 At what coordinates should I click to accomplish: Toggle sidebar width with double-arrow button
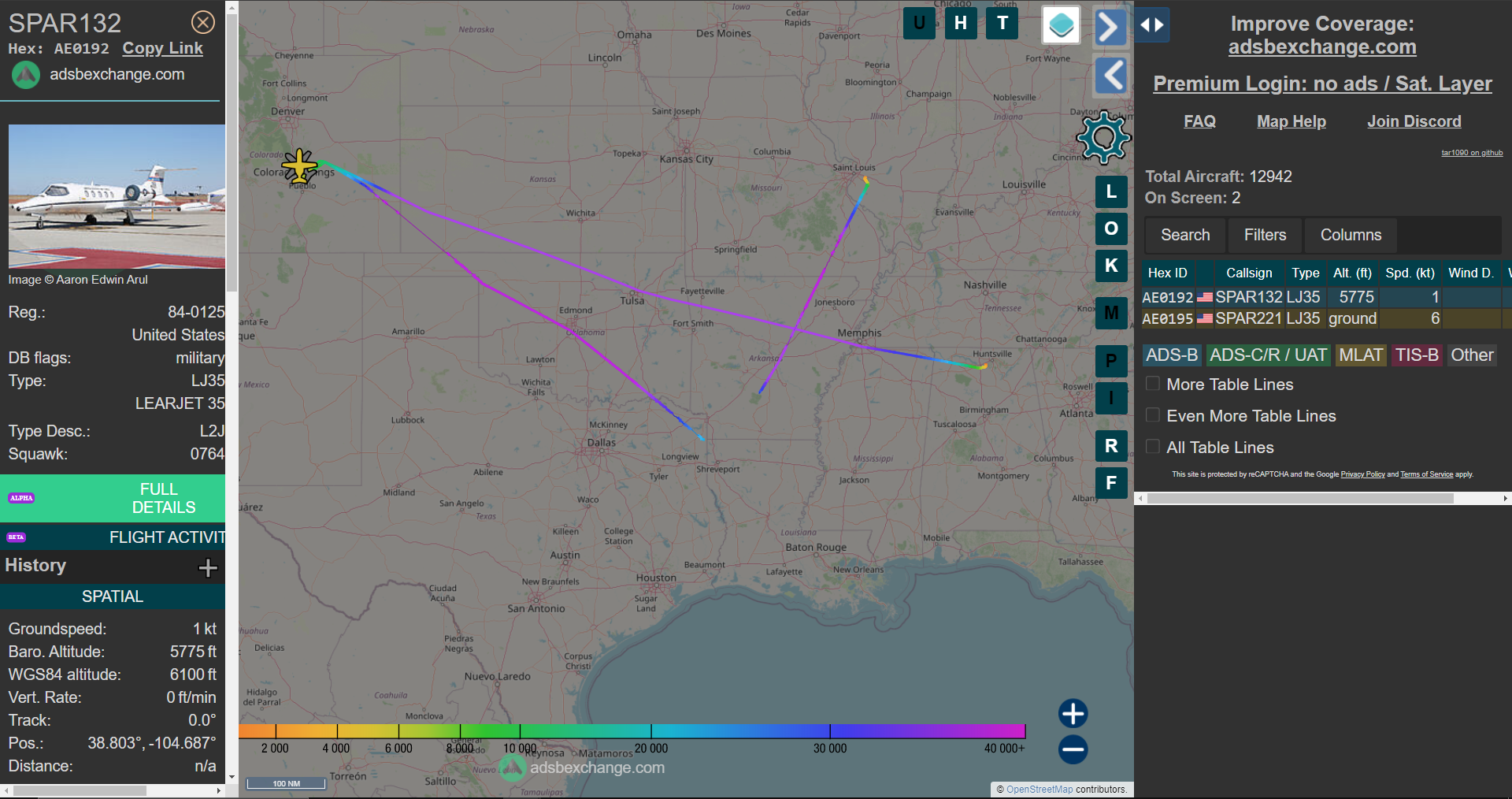tap(1152, 25)
